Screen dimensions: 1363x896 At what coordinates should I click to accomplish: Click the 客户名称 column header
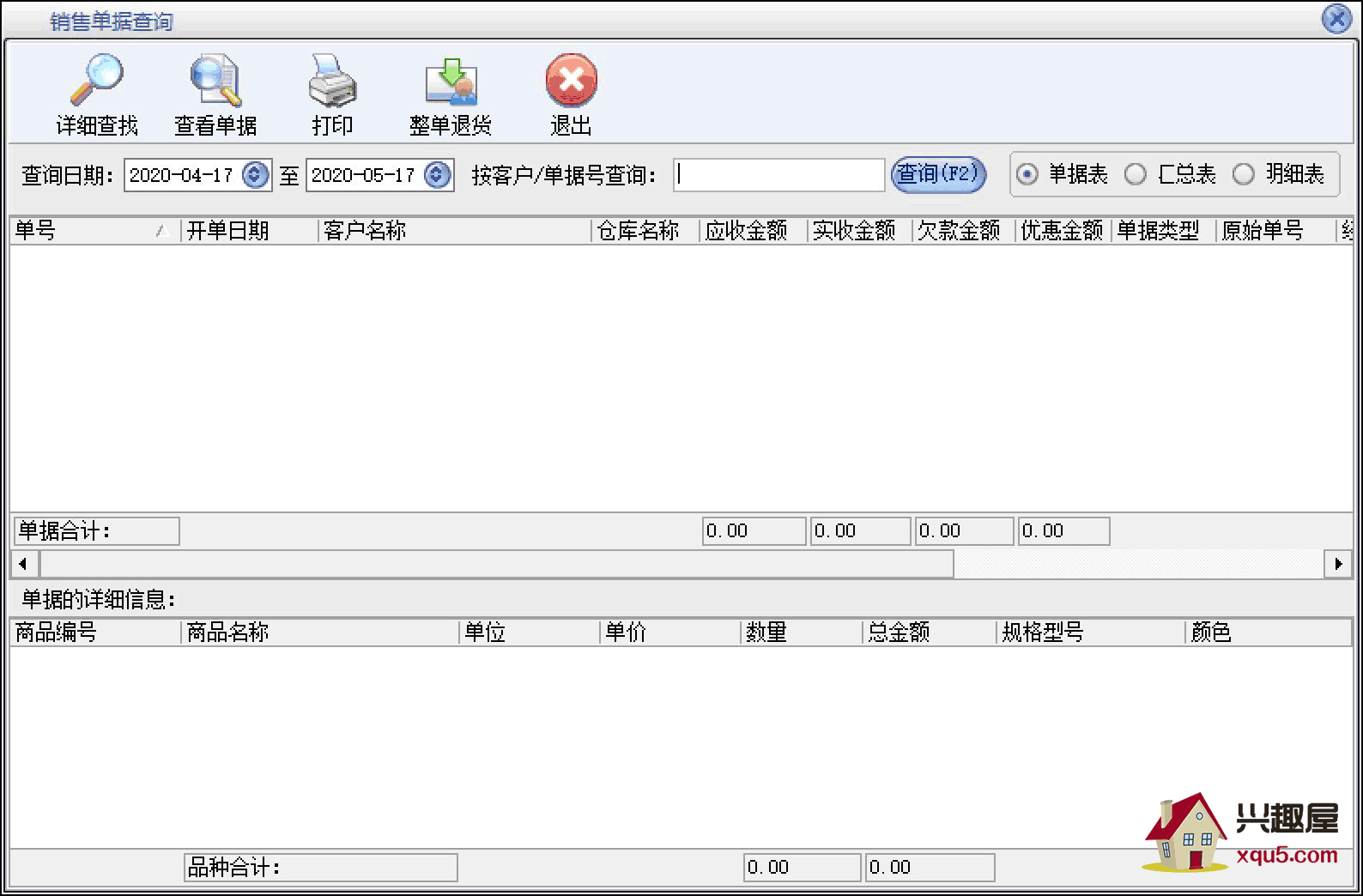[x=453, y=231]
